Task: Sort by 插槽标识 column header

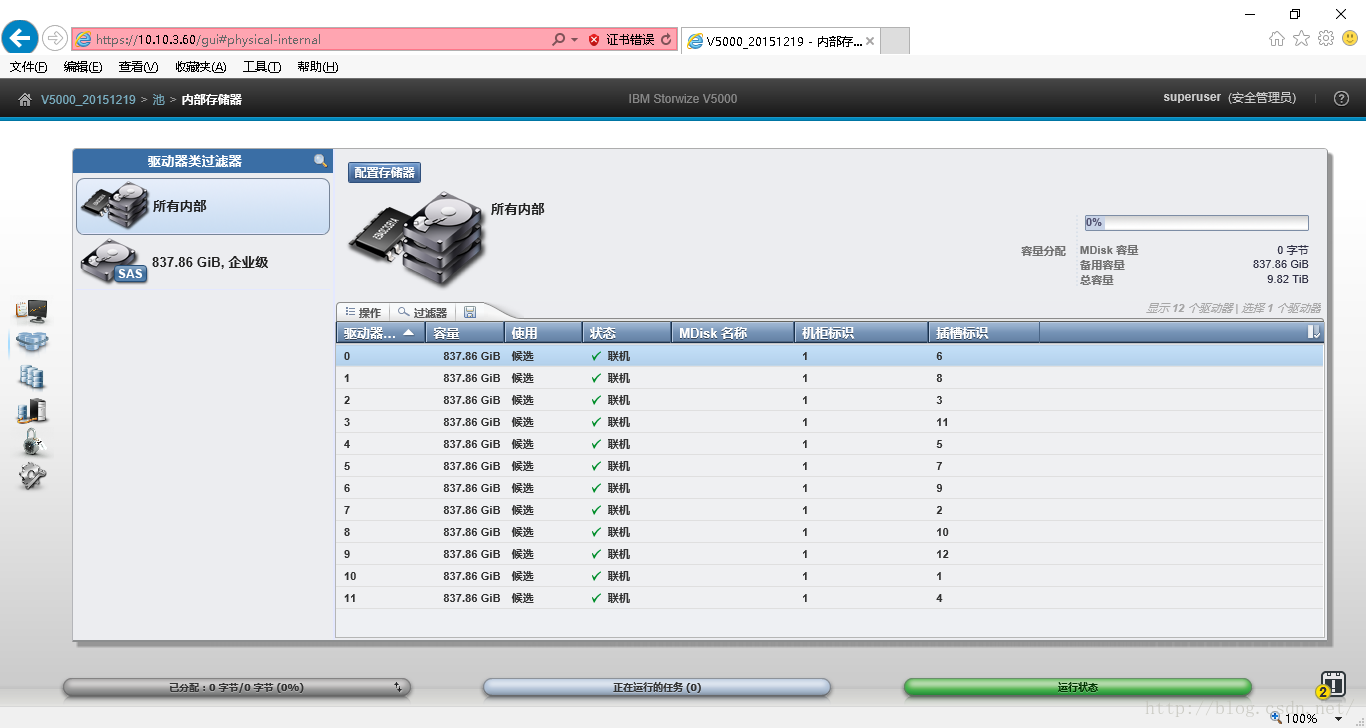Action: coord(984,332)
